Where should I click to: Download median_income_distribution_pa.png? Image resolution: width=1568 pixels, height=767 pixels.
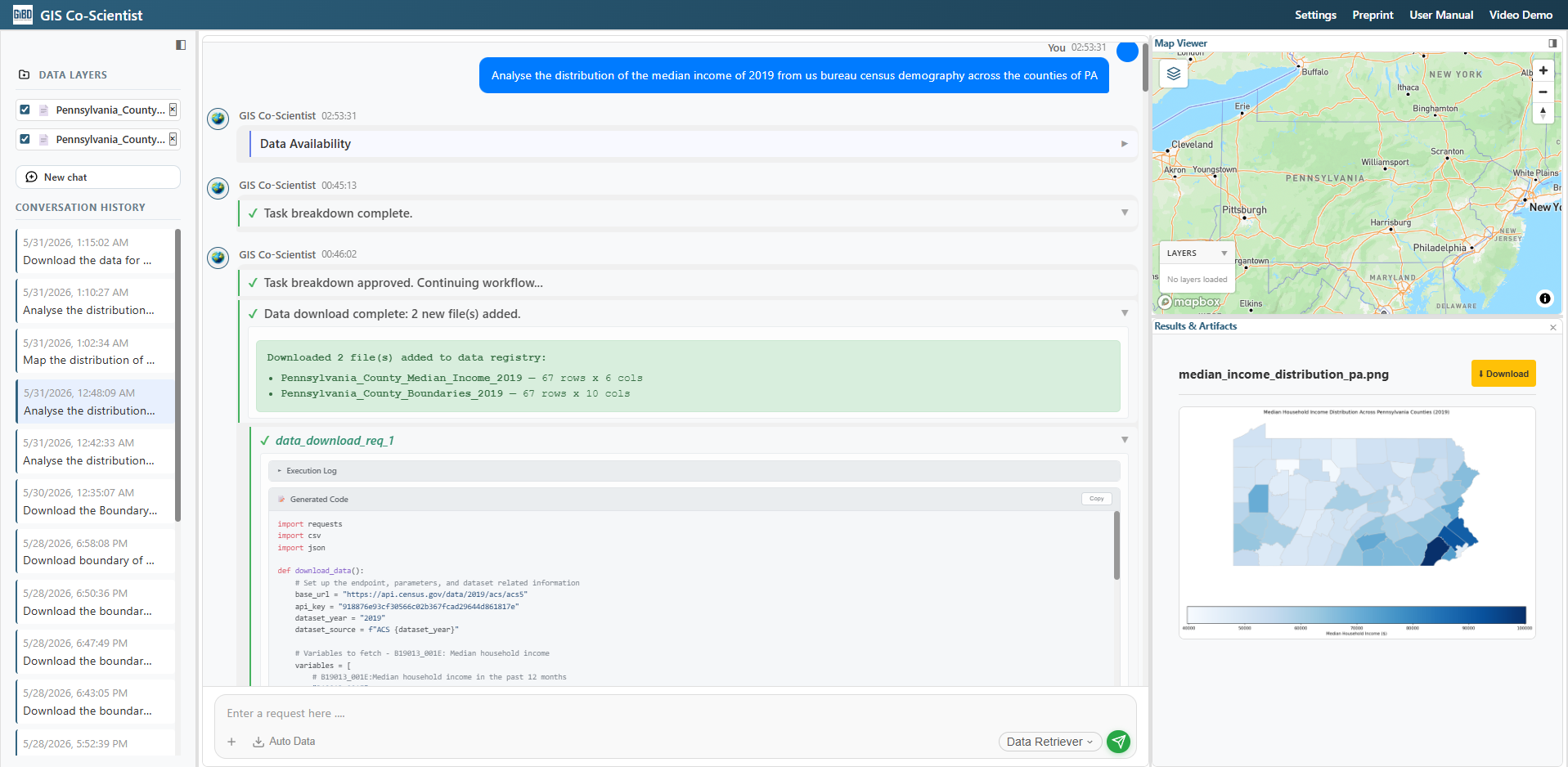click(x=1503, y=374)
